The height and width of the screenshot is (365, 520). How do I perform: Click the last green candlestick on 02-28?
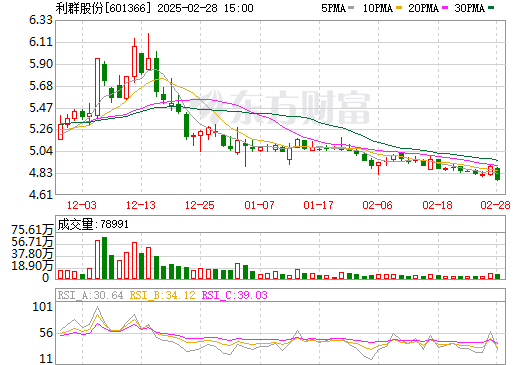pyautogui.click(x=497, y=174)
